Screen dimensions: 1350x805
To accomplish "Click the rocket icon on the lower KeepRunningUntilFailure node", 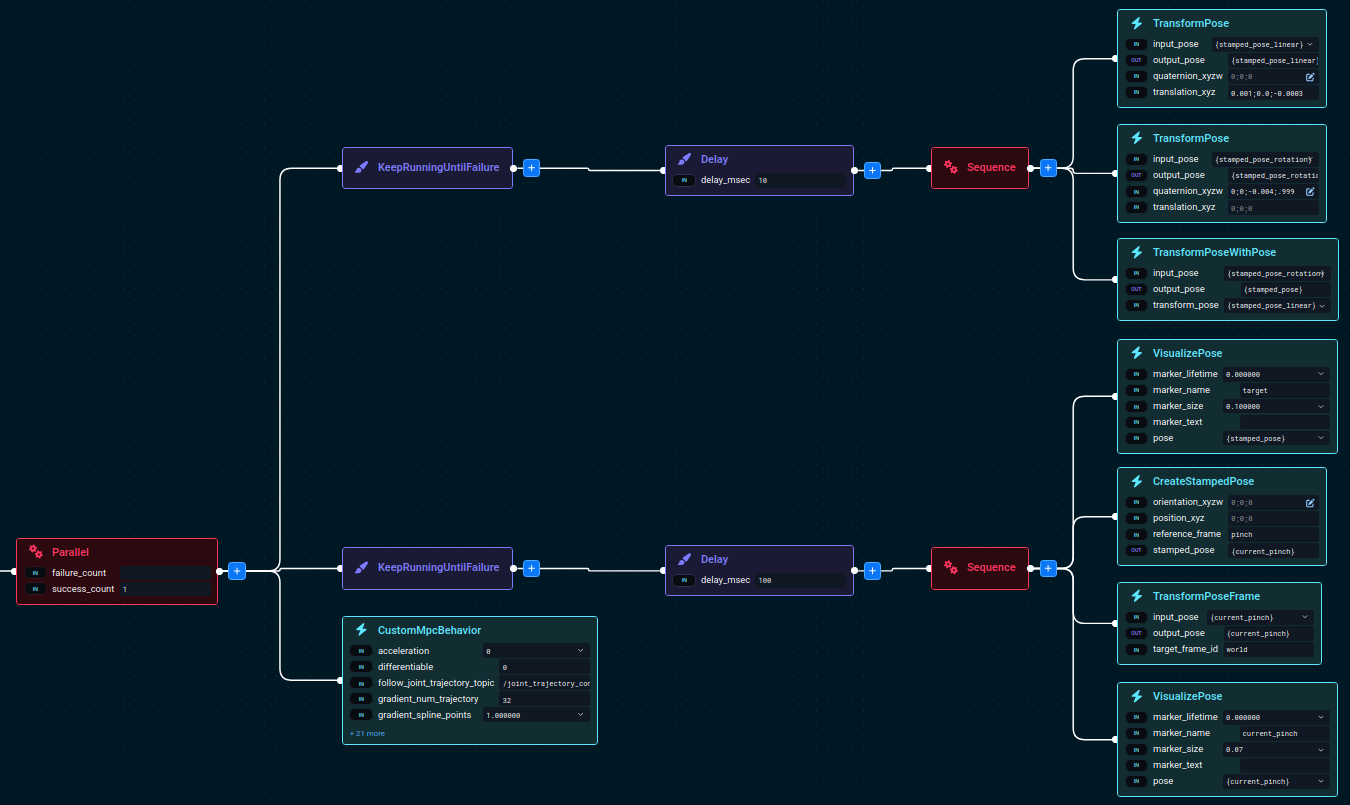I will [x=360, y=567].
